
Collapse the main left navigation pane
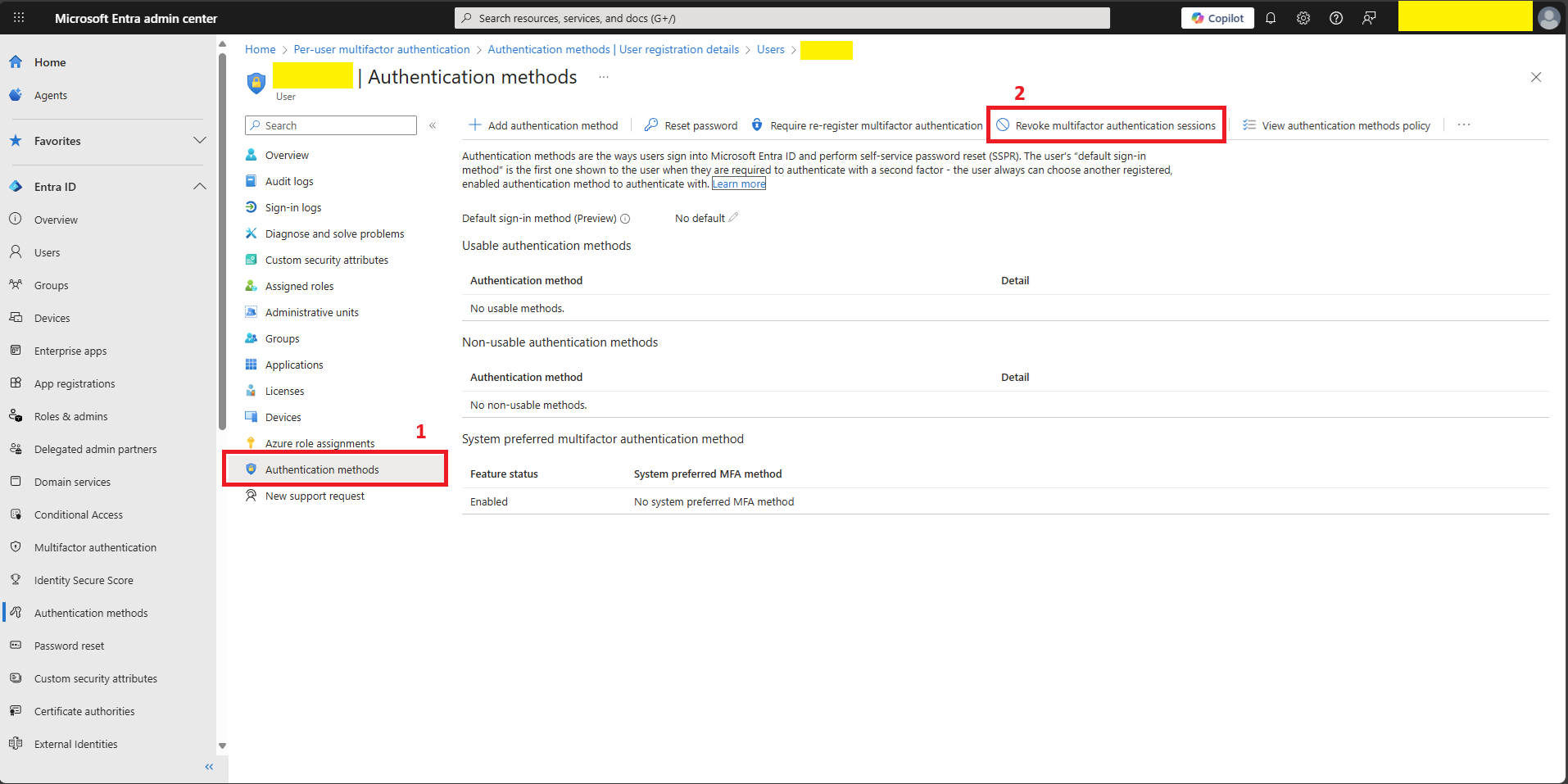[209, 767]
